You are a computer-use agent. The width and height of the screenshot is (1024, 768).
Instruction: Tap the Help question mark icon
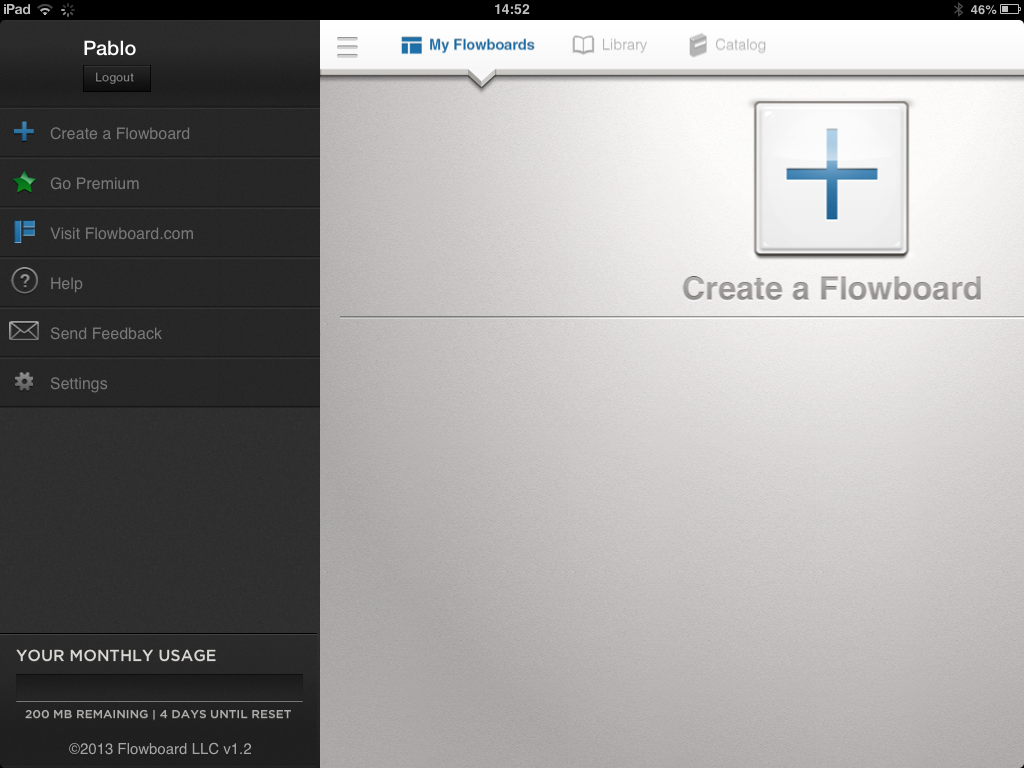pyautogui.click(x=23, y=281)
